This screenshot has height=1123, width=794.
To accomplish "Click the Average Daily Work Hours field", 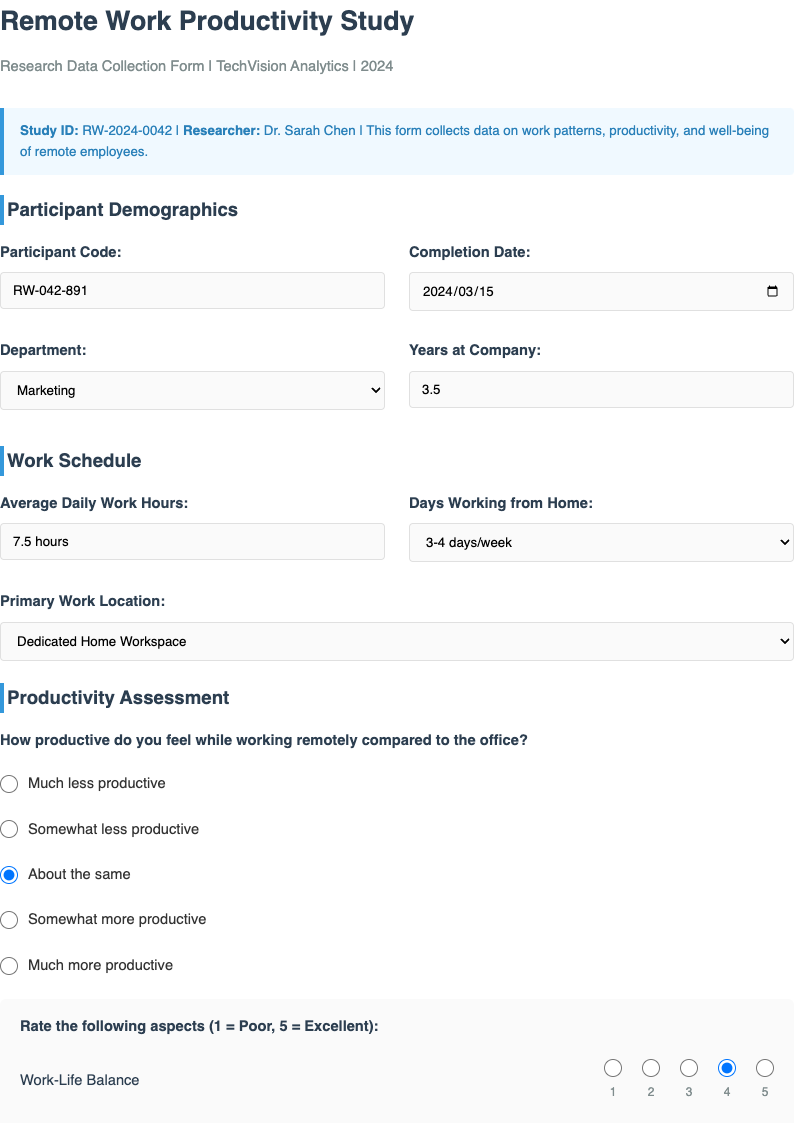I will click(x=192, y=541).
